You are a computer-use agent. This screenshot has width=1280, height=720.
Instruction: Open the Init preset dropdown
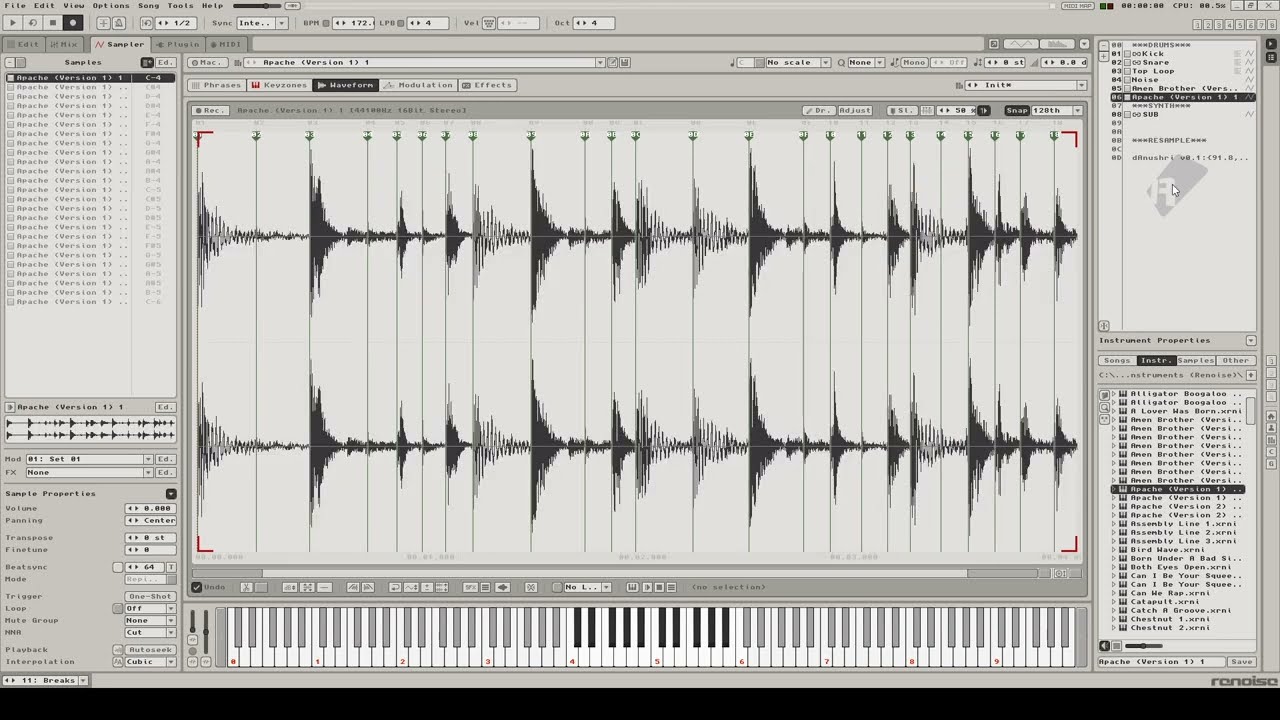point(1025,85)
